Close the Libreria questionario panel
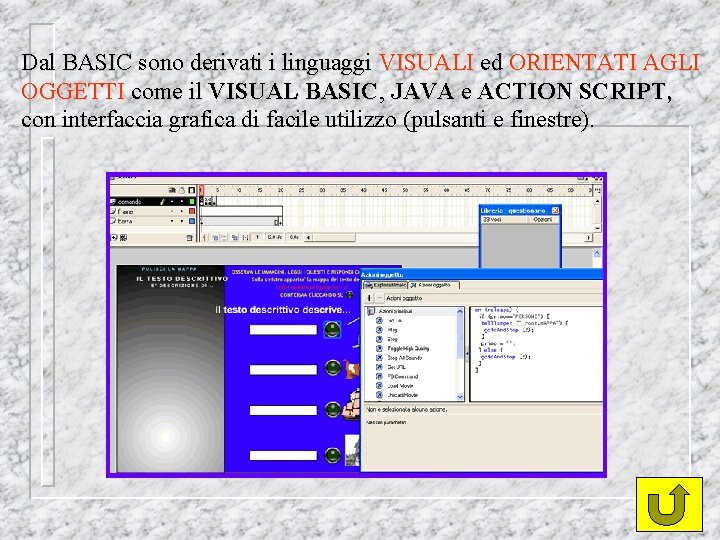Screen dimensions: 720x540 [x=555, y=210]
